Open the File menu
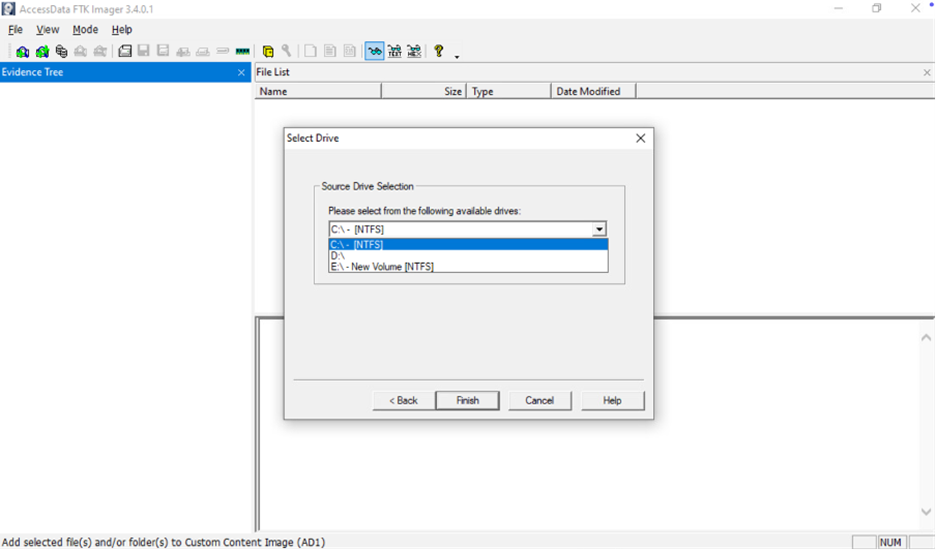The image size is (936, 550). click(x=15, y=30)
